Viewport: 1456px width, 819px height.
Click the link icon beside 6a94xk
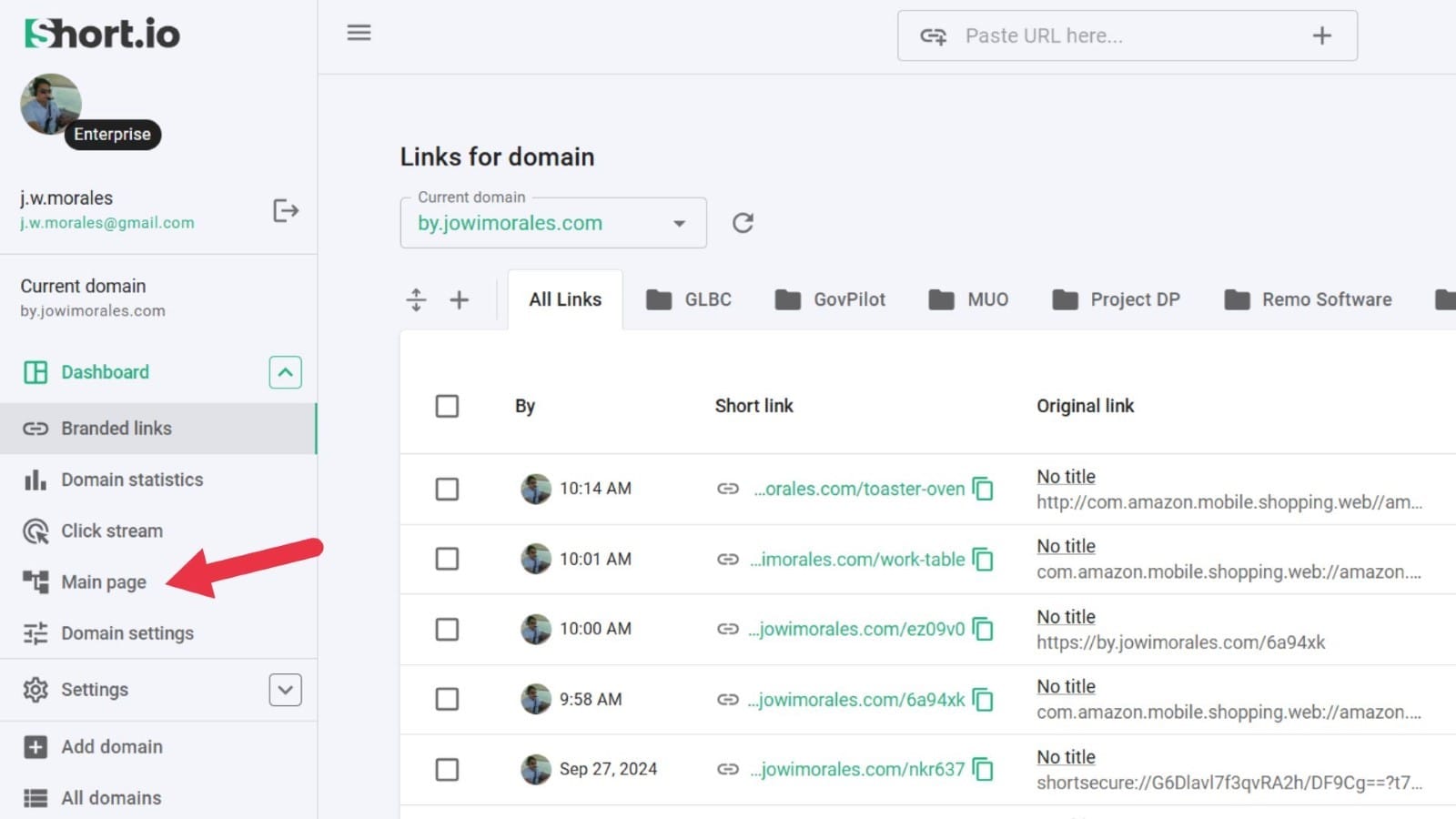point(728,699)
